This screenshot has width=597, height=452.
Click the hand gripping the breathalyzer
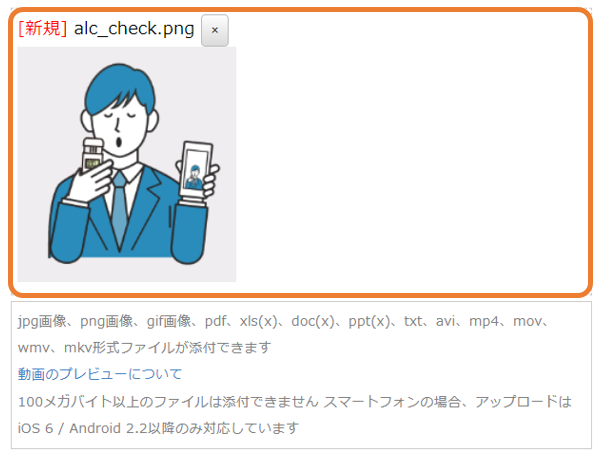tap(91, 181)
